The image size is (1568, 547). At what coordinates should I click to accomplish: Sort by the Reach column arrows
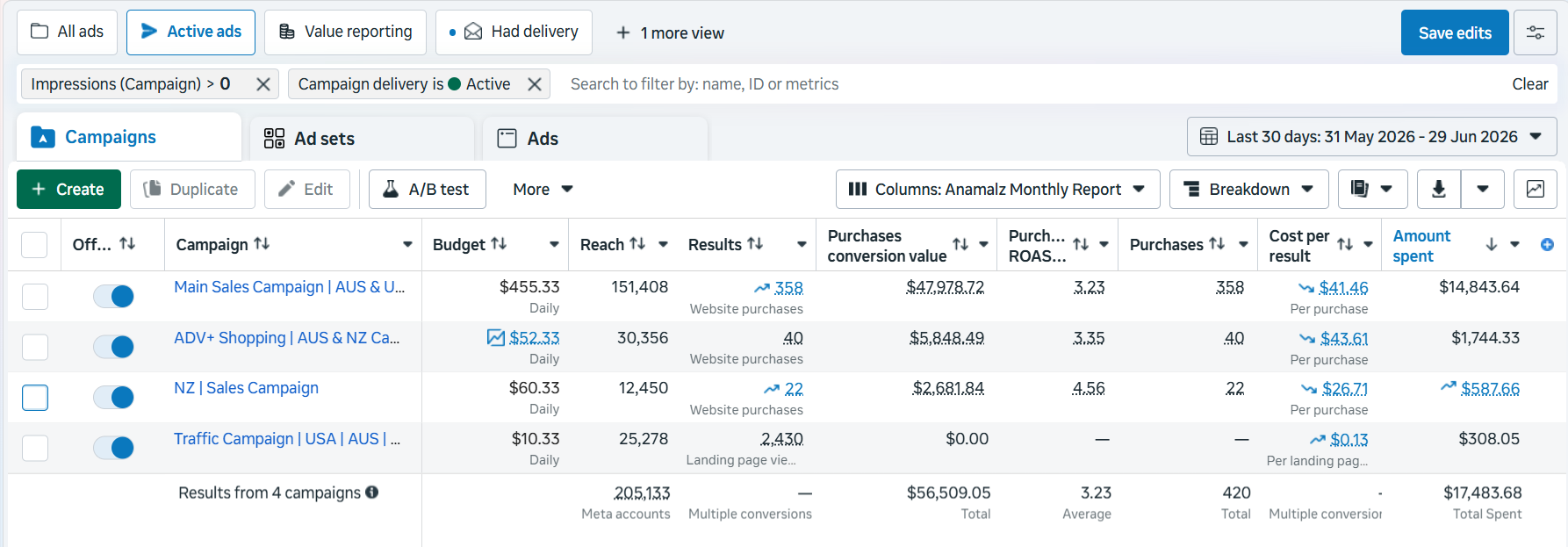coord(637,244)
